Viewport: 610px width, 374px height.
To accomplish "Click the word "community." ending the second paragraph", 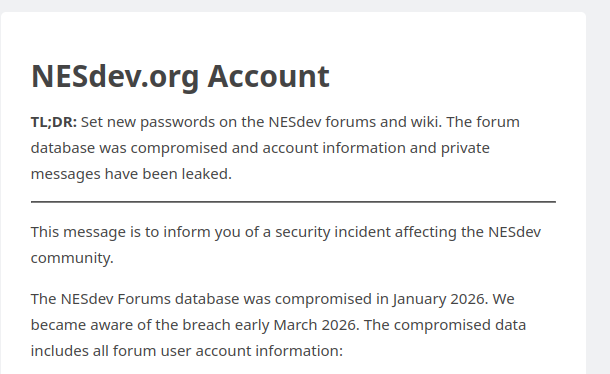I will [x=72, y=258].
